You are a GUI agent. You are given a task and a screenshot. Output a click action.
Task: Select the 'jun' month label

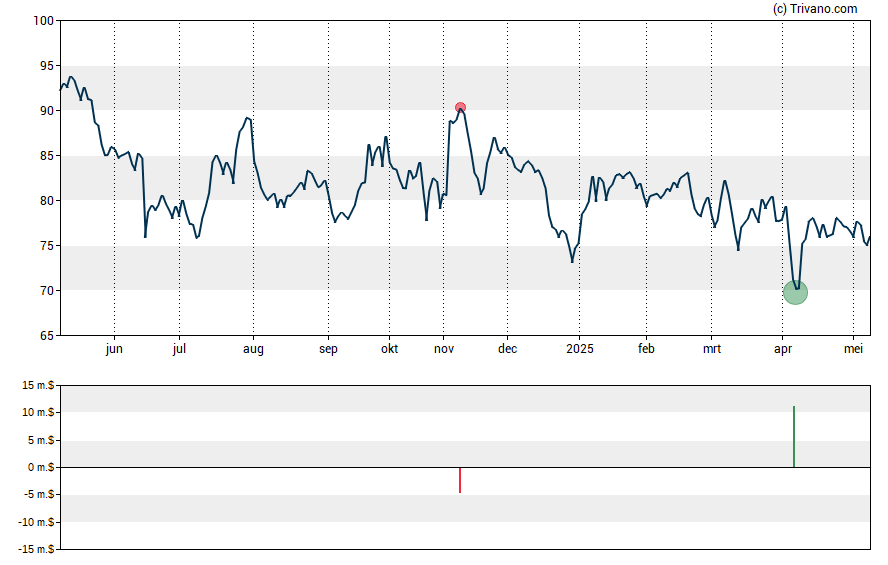point(114,349)
